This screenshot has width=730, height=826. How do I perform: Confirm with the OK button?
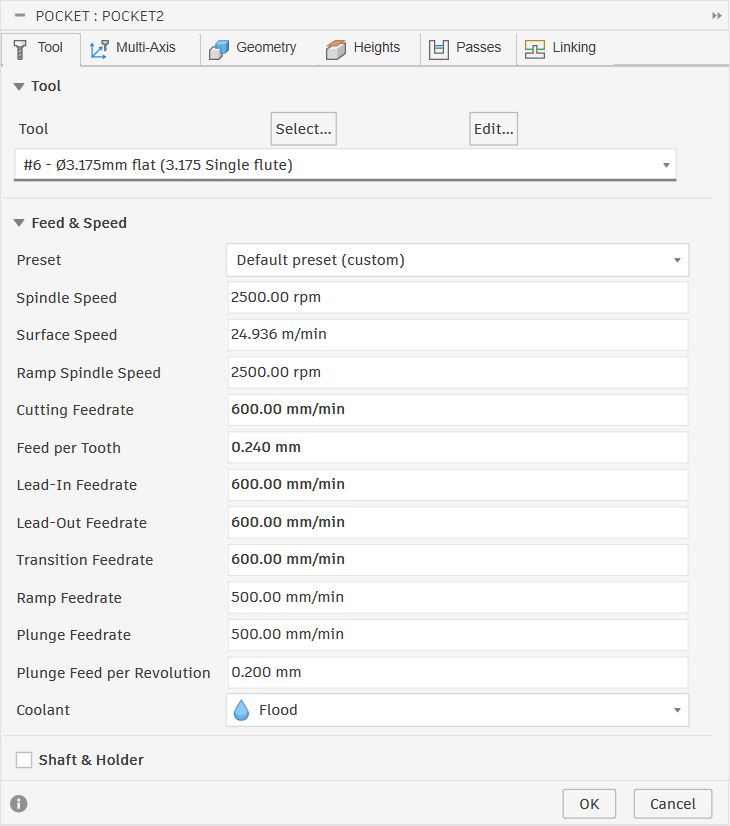pos(589,803)
